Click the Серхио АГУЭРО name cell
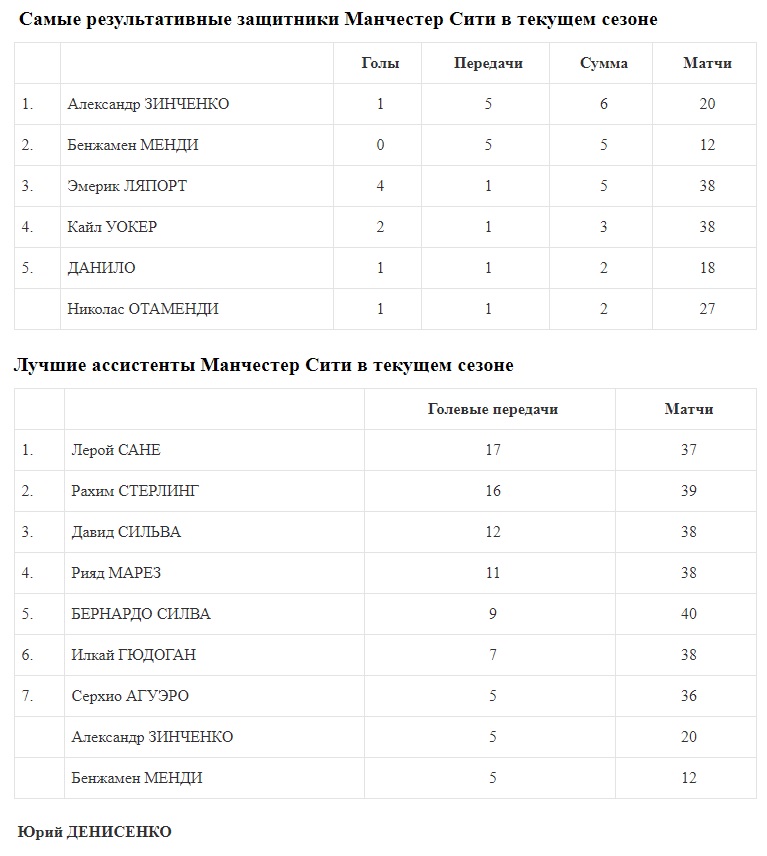This screenshot has width=767, height=856. 130,696
